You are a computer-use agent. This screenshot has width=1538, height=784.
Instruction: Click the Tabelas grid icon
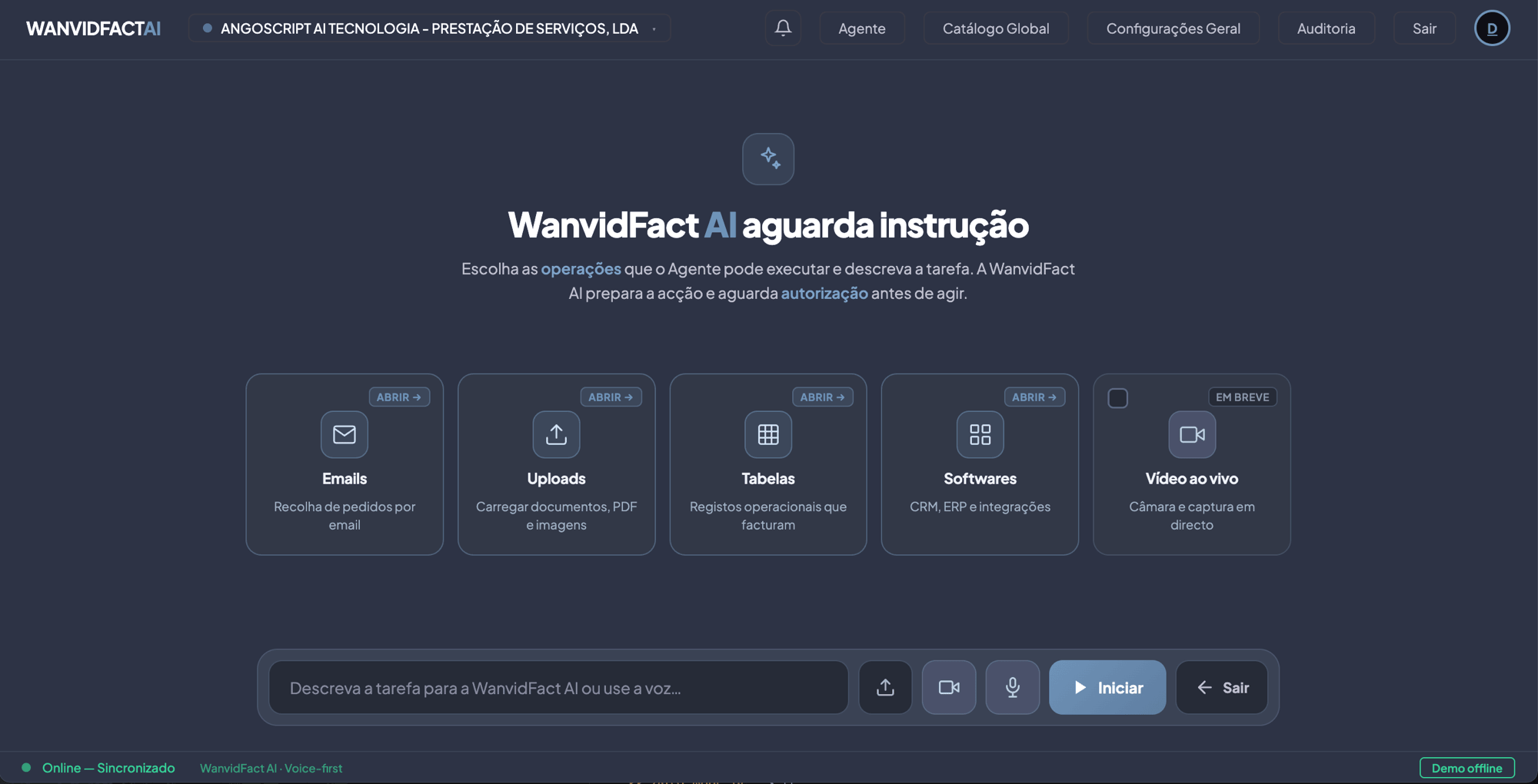(768, 434)
